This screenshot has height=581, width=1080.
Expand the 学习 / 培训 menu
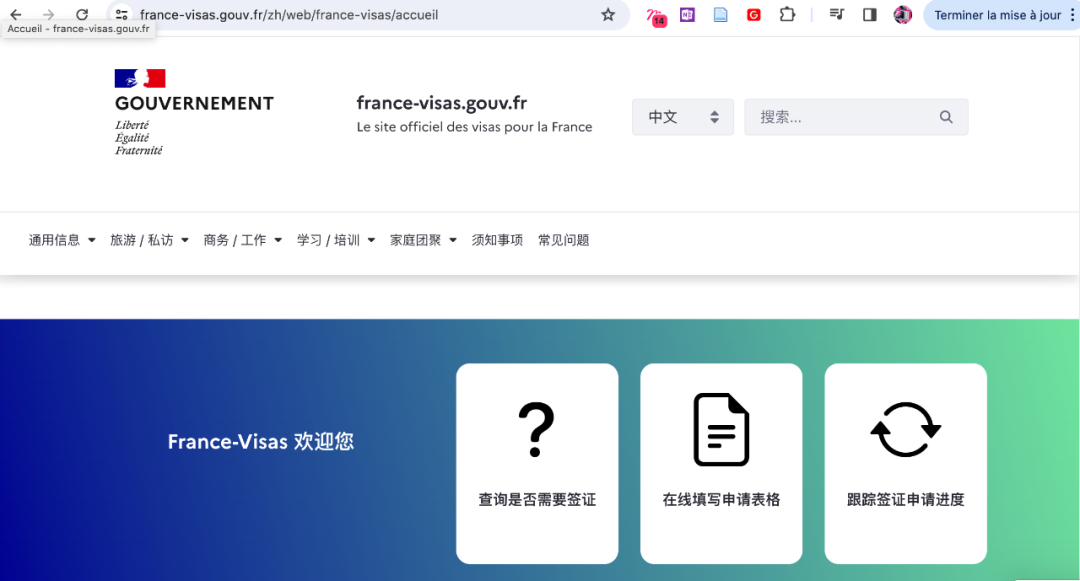(x=336, y=240)
